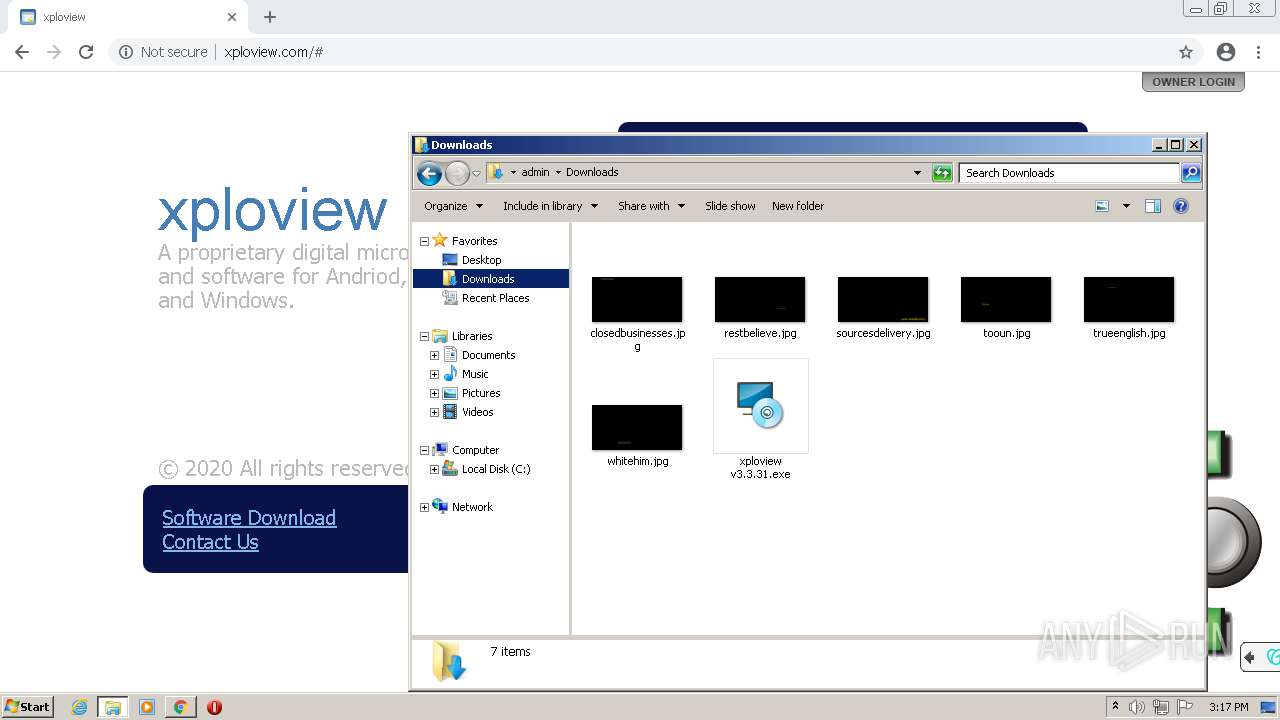This screenshot has width=1280, height=720.
Task: Click the taskbar clock 3:17 PM
Action: point(1228,707)
